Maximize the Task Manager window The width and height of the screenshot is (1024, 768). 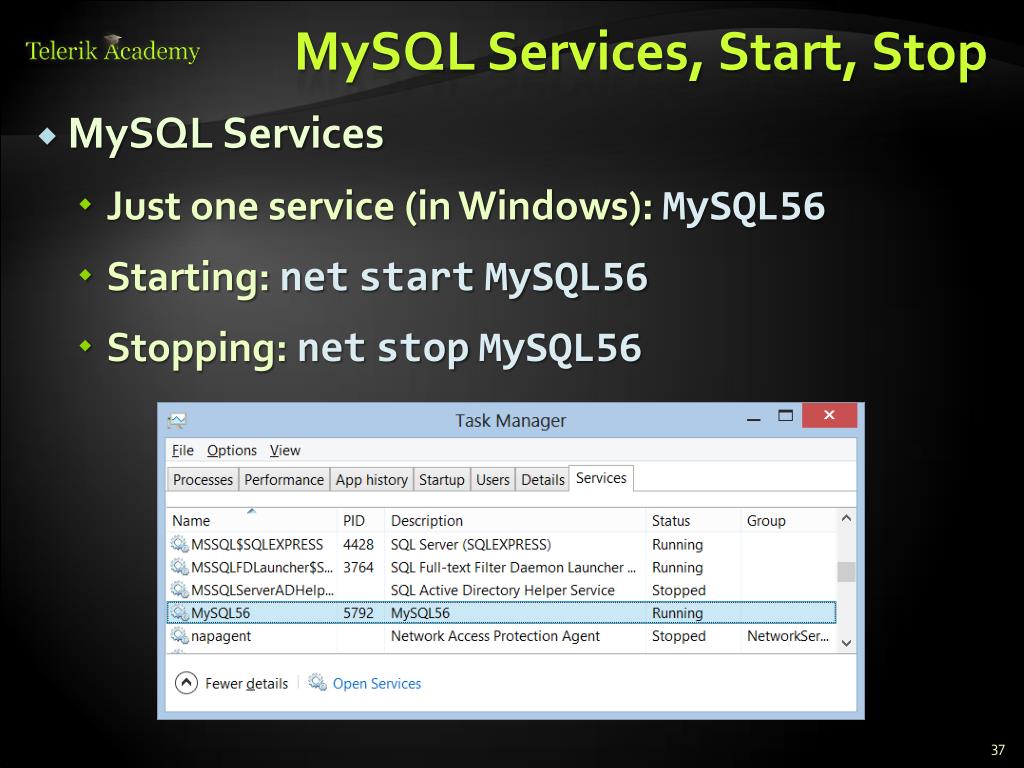786,415
